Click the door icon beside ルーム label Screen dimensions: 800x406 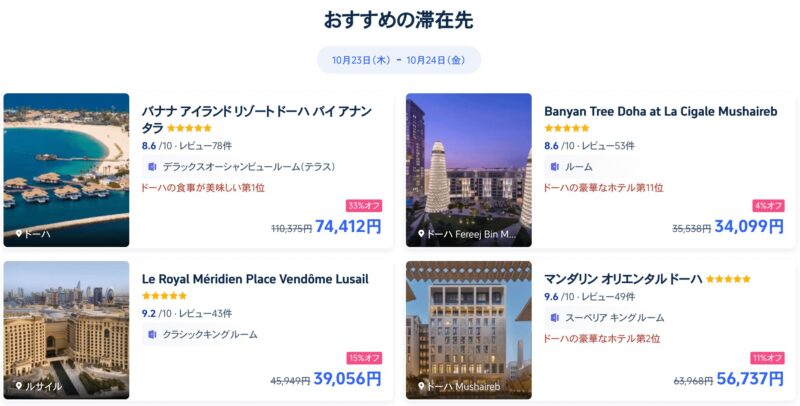click(555, 167)
